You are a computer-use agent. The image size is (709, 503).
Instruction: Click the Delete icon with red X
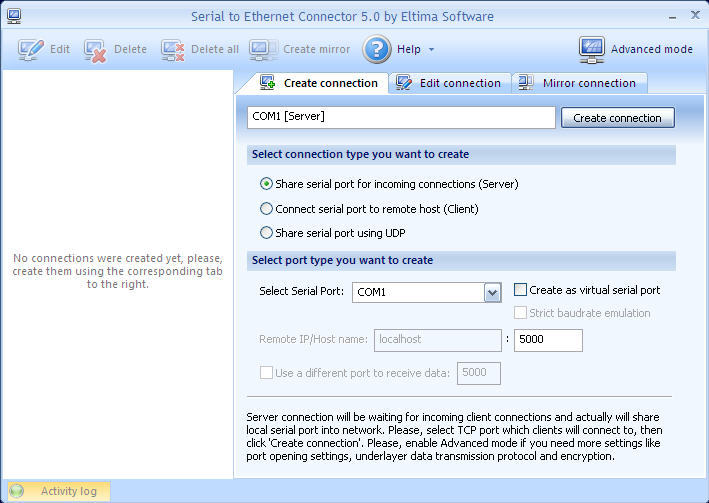click(x=95, y=50)
